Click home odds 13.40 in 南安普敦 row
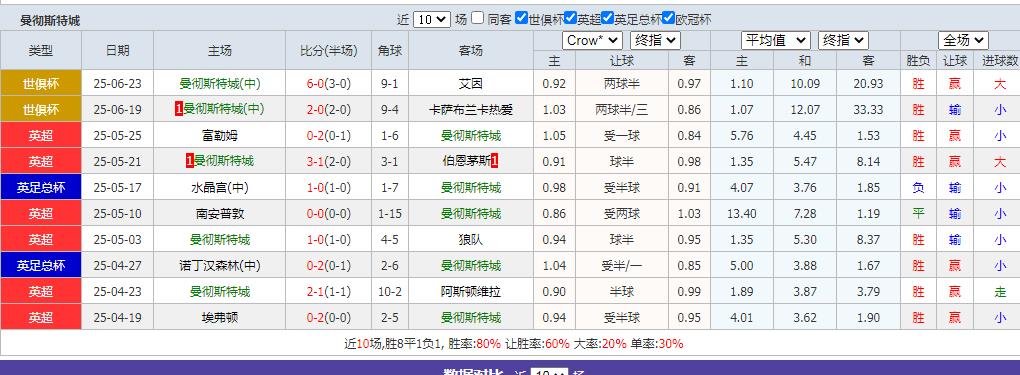The height and width of the screenshot is (375, 1020). (742, 214)
